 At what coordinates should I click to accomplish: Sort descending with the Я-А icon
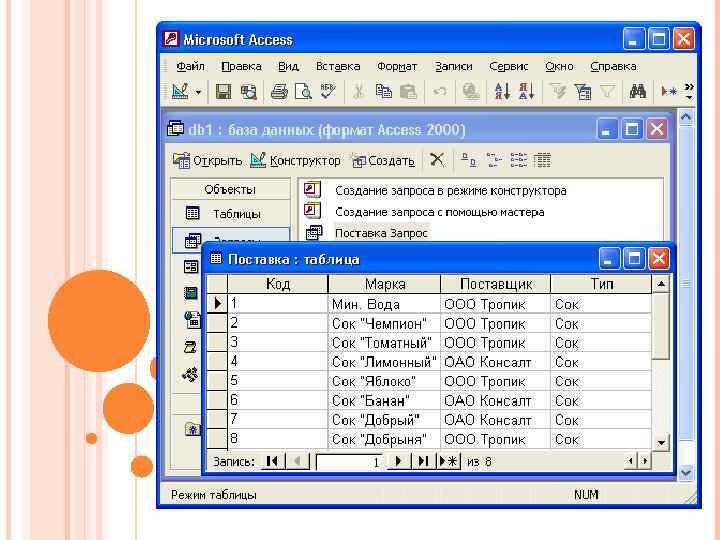(526, 91)
